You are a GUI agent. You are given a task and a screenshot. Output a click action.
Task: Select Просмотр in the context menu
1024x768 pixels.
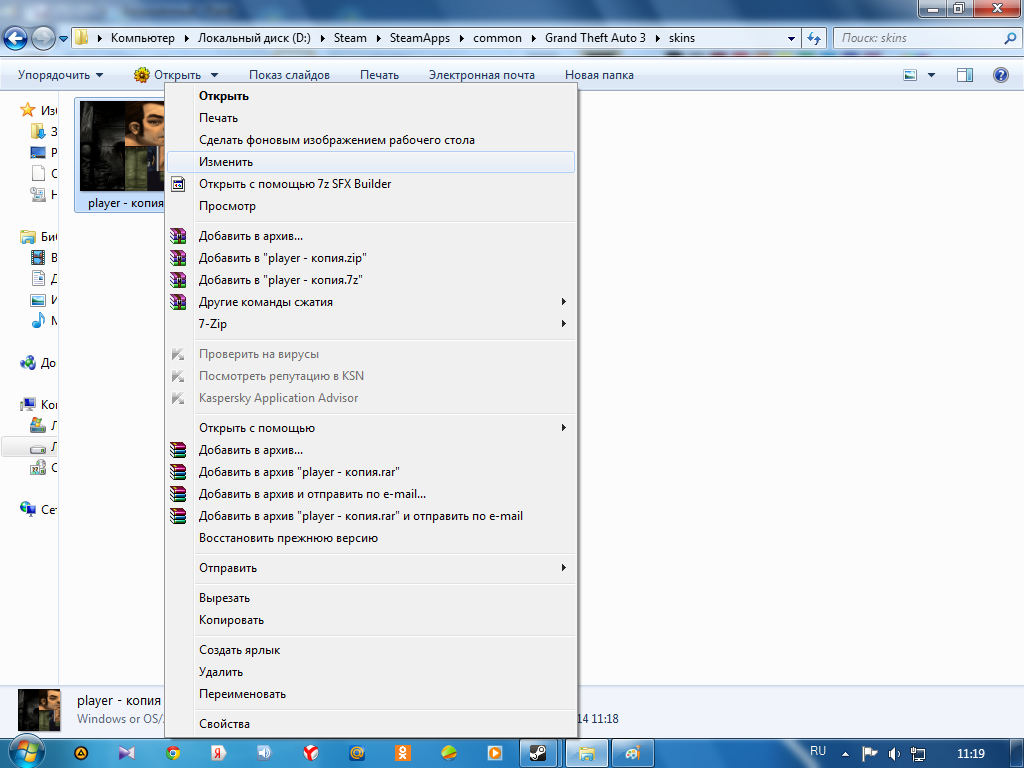370,206
